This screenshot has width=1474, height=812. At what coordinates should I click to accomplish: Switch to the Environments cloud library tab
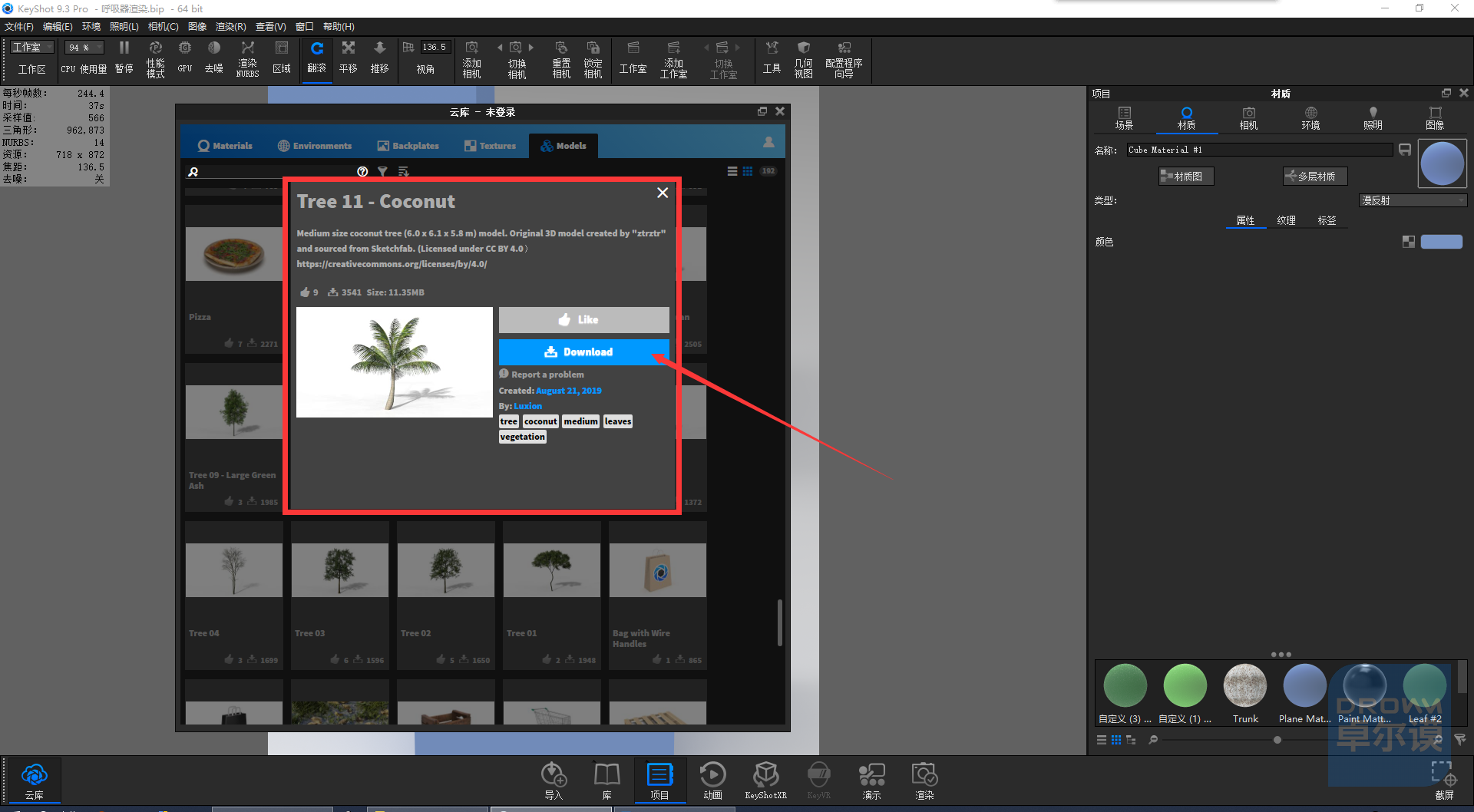pyautogui.click(x=315, y=145)
